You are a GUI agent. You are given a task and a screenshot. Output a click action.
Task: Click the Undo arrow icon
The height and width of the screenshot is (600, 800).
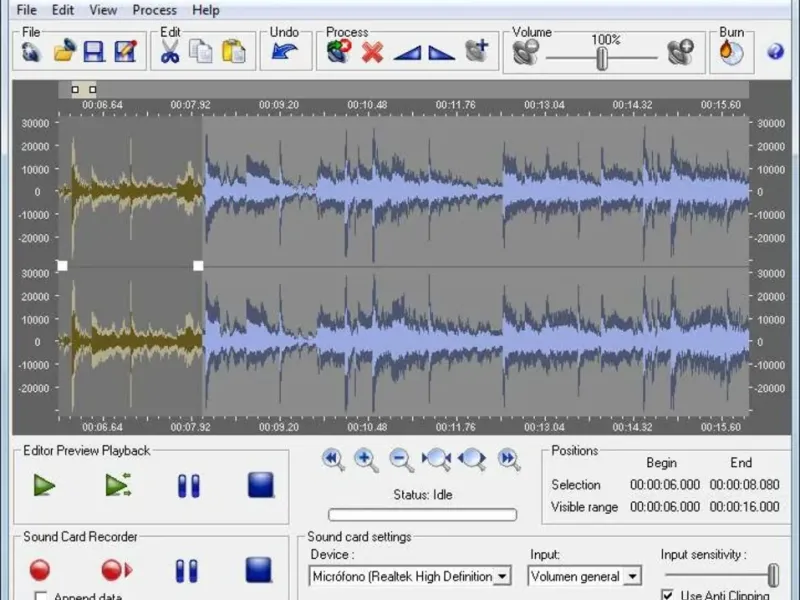285,52
